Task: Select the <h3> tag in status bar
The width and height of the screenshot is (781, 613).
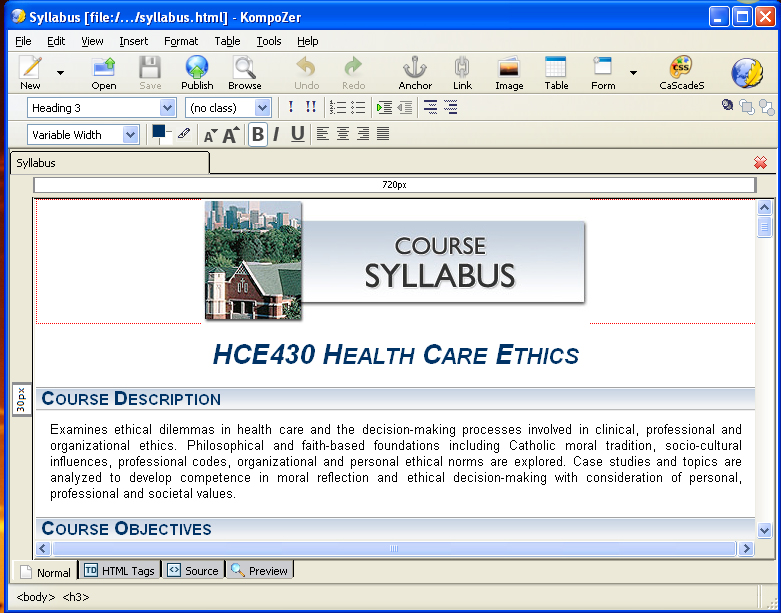Action: pyautogui.click(x=76, y=597)
